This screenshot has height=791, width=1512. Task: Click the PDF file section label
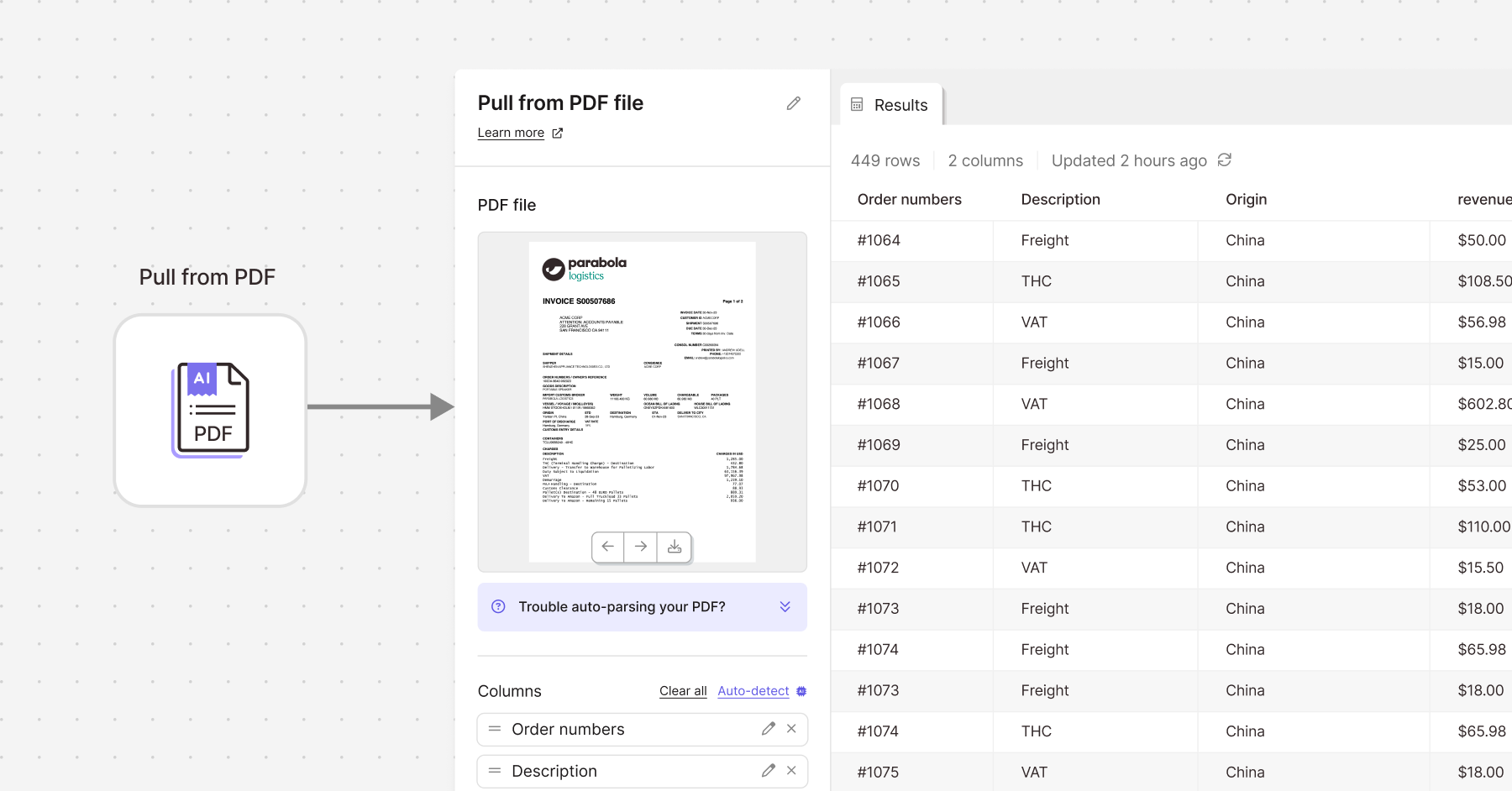point(507,205)
